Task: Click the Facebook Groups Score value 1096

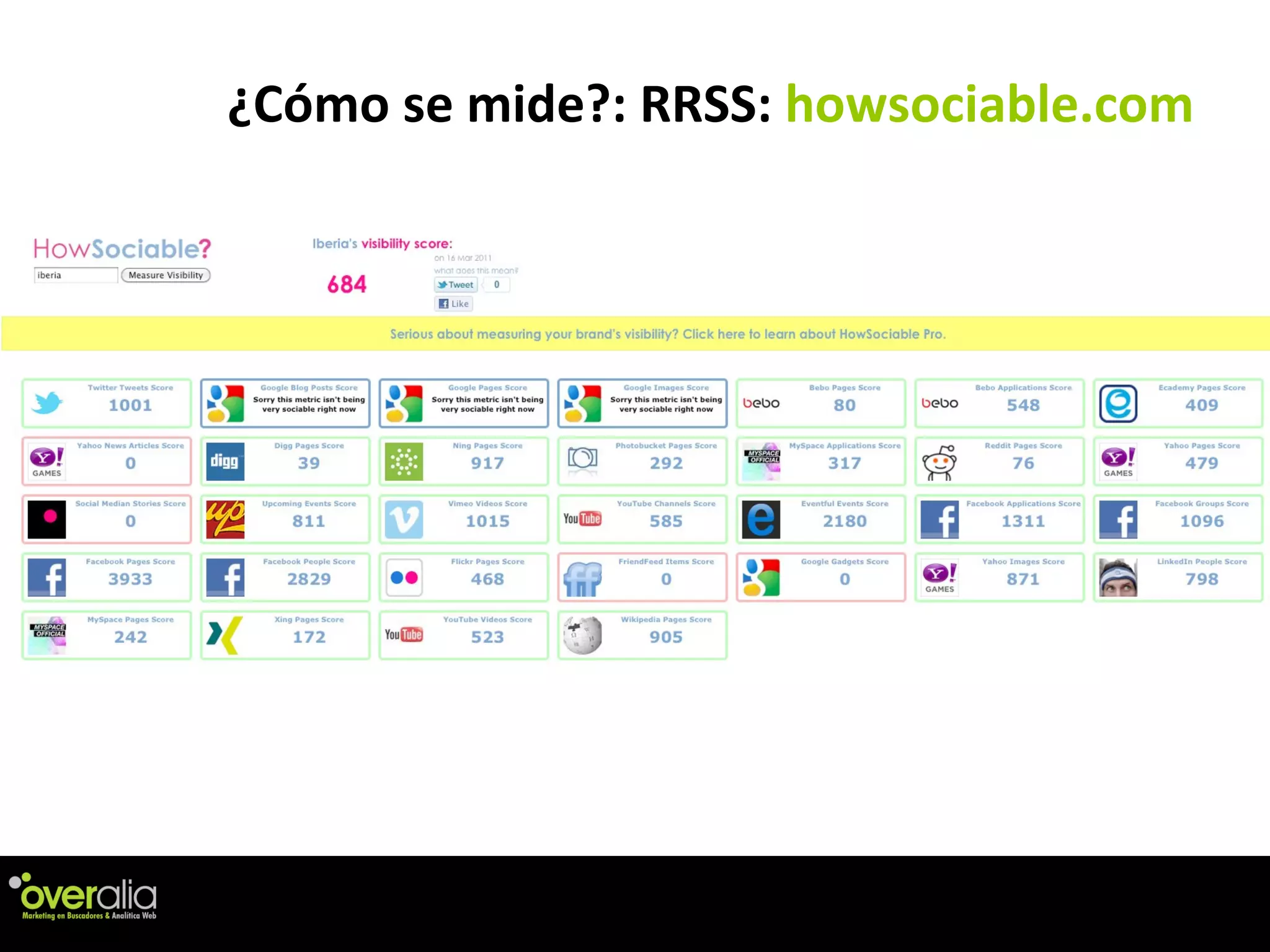Action: point(1202,521)
